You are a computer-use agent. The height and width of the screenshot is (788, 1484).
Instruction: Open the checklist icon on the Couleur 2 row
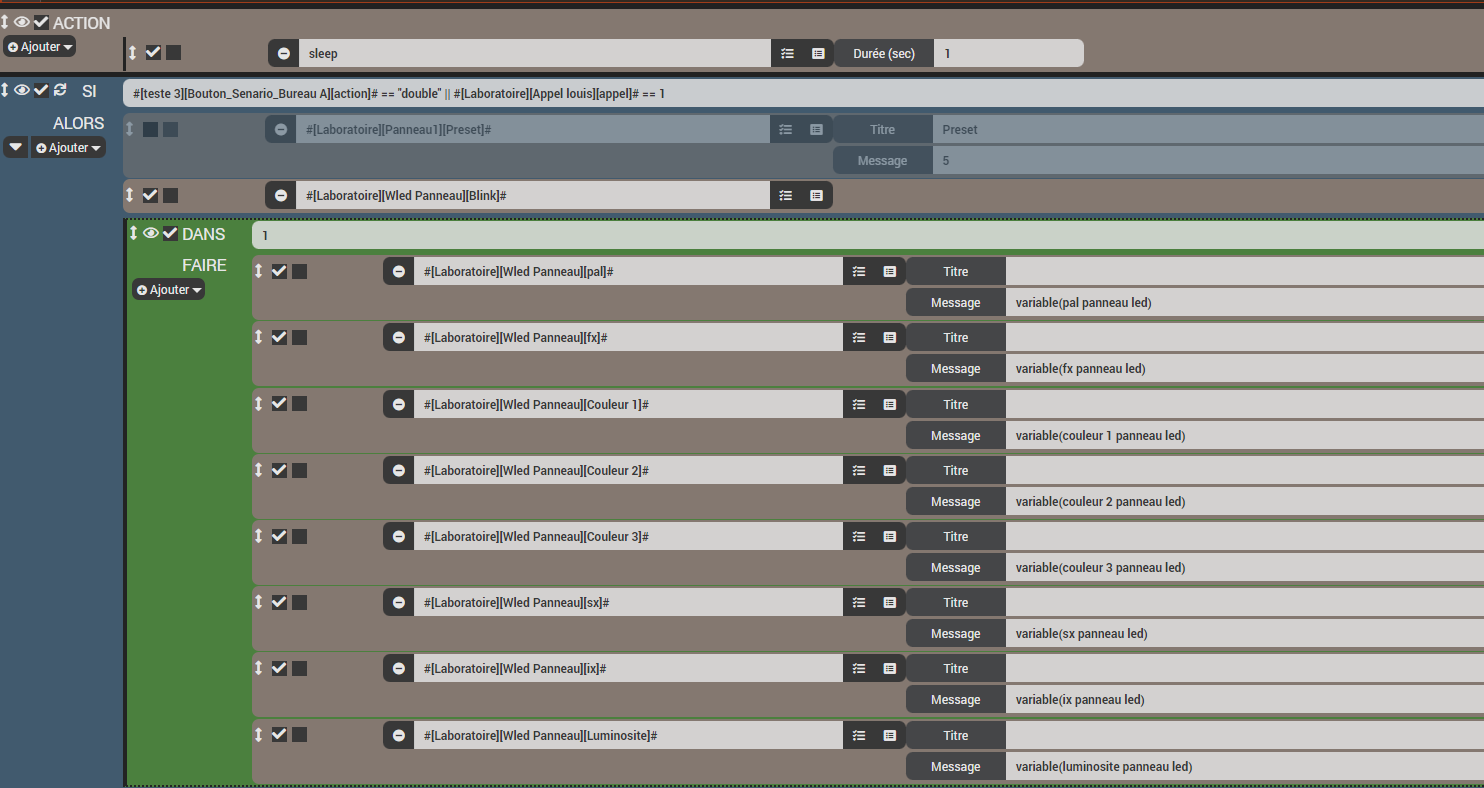pos(858,471)
